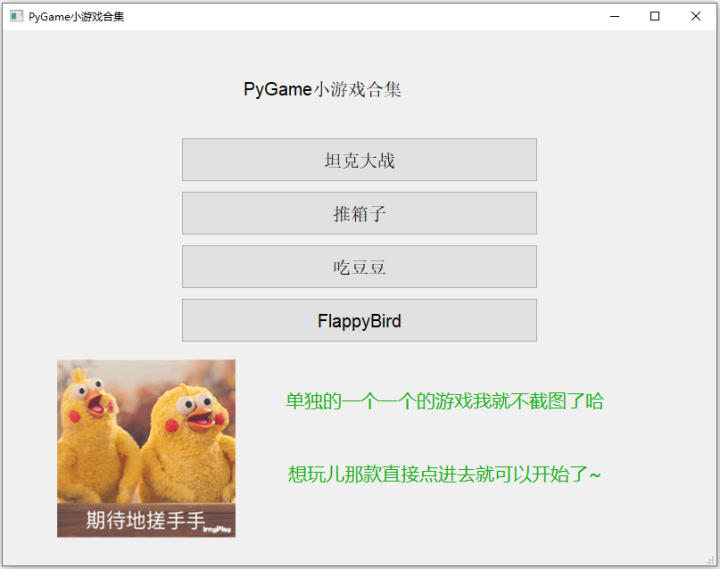Click the yellow chicks meme image
This screenshot has height=569, width=720.
coord(146,448)
